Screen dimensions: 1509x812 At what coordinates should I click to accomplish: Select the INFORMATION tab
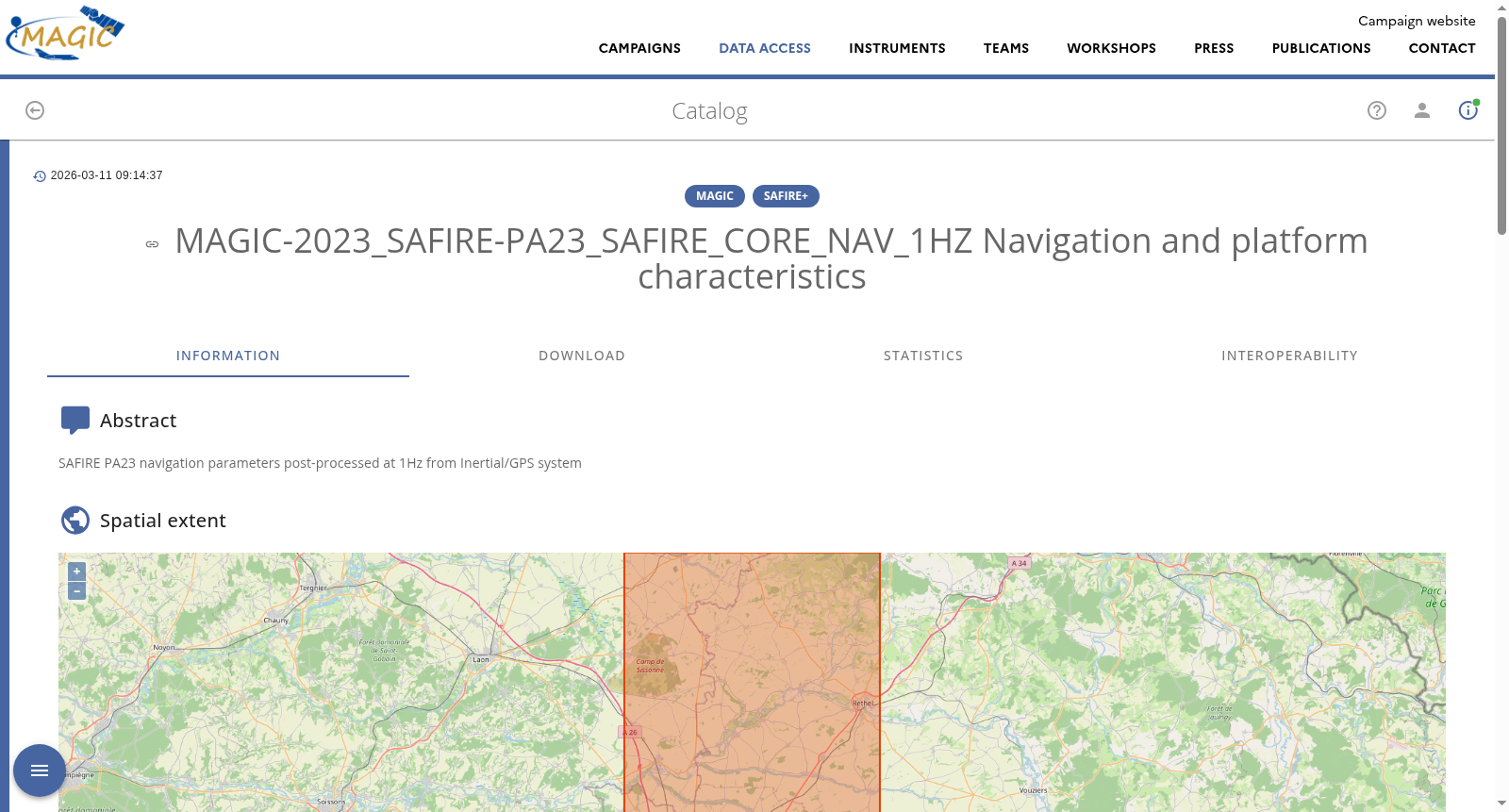[228, 356]
